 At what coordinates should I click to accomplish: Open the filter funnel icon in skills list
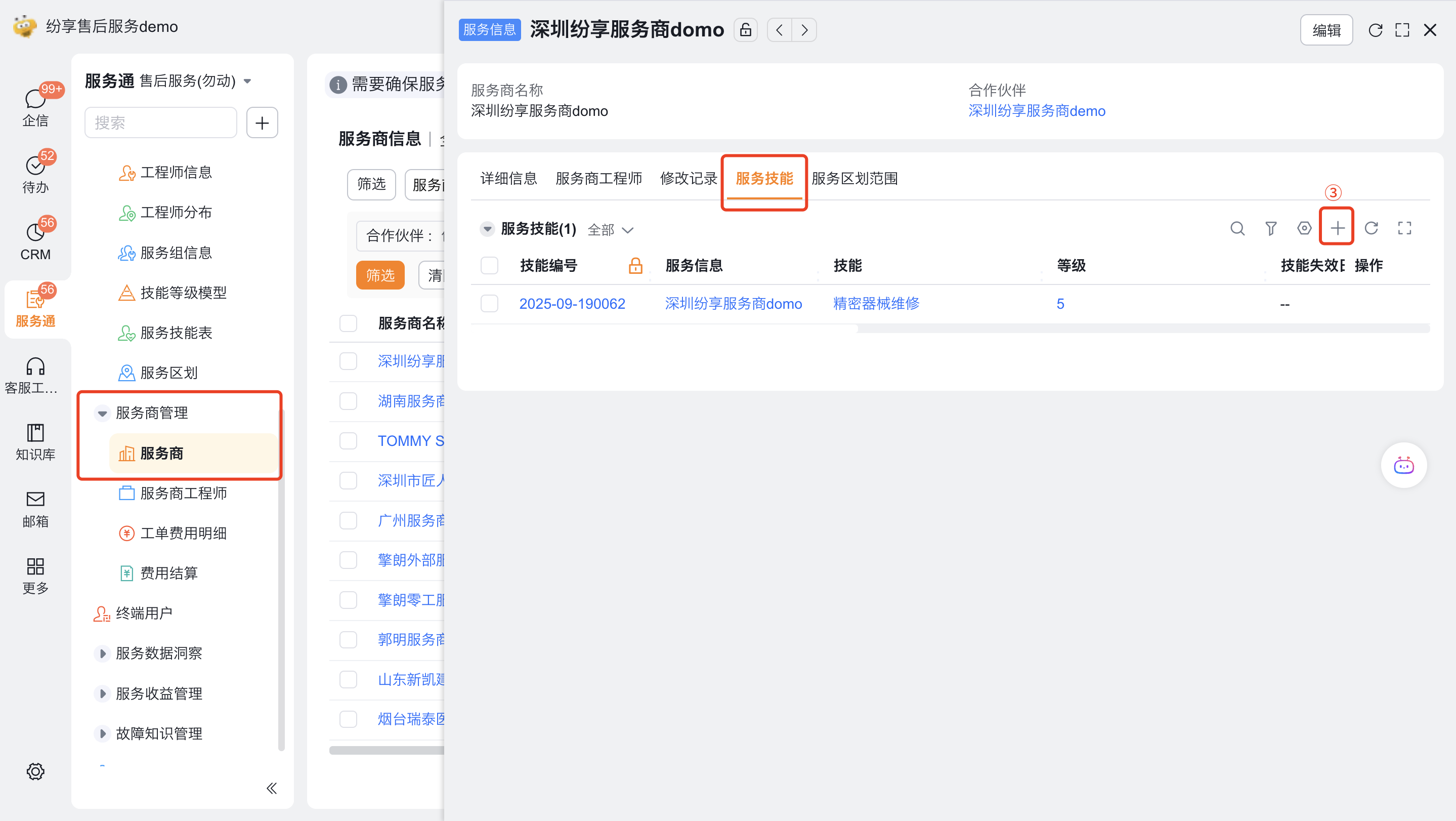(x=1271, y=228)
